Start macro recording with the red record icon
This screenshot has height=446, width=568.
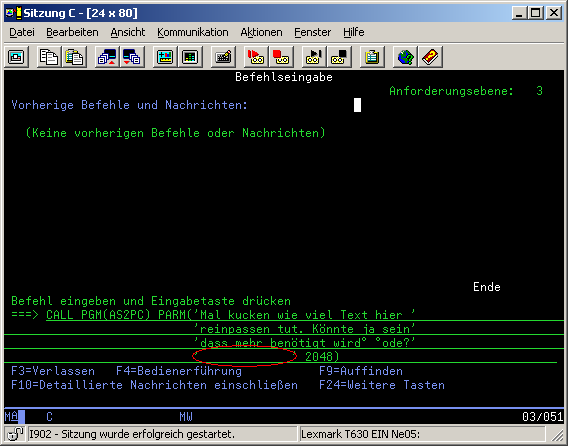coord(256,57)
